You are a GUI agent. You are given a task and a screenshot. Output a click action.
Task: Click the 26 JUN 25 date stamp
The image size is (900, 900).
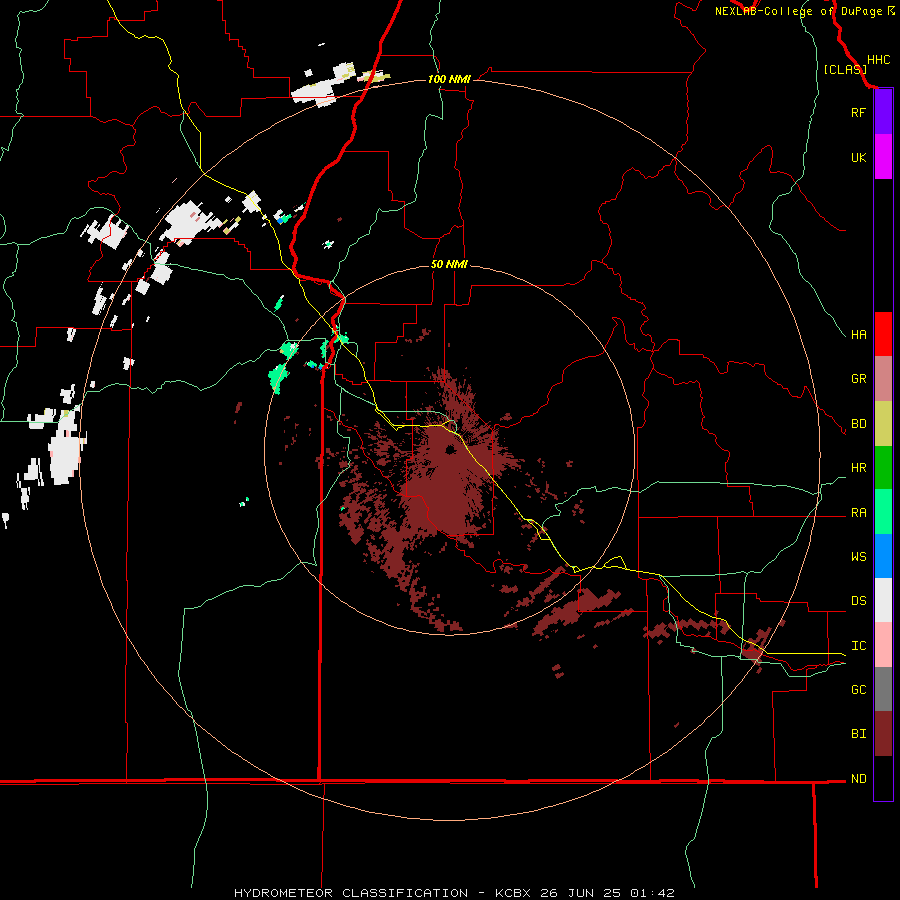pyautogui.click(x=582, y=893)
